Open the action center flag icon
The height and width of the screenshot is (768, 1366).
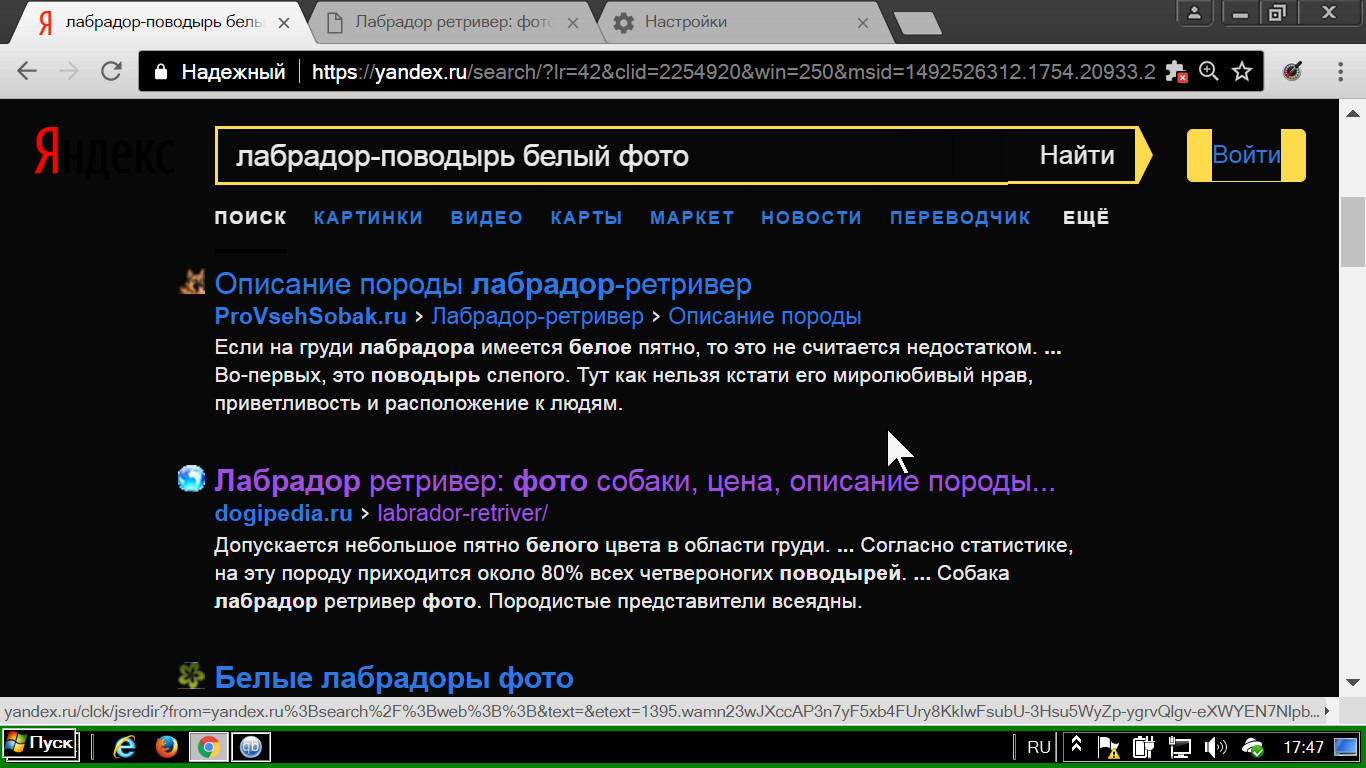coord(1109,747)
